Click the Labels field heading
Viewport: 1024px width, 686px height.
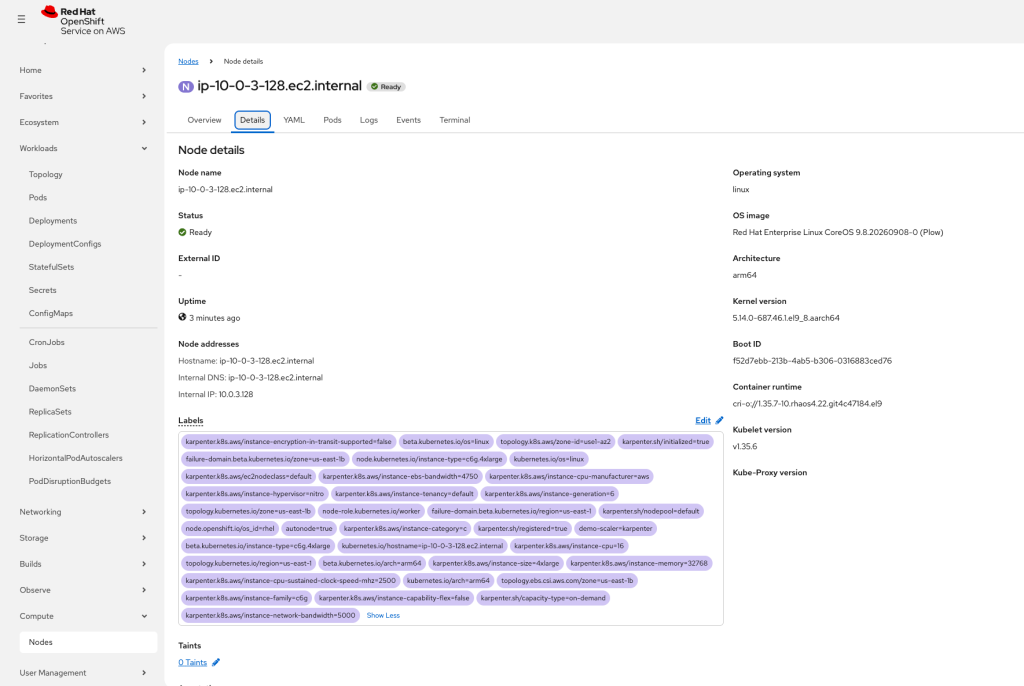point(191,420)
